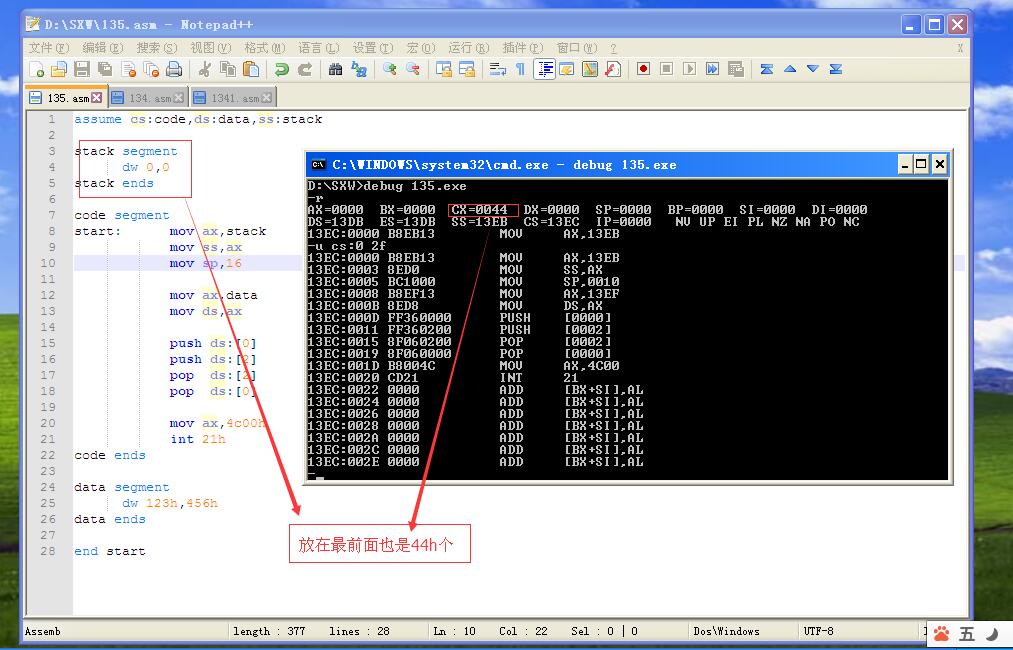Click the blue down-triangle toolbar icon
Screen dimensions: 1013x650
[x=813, y=69]
